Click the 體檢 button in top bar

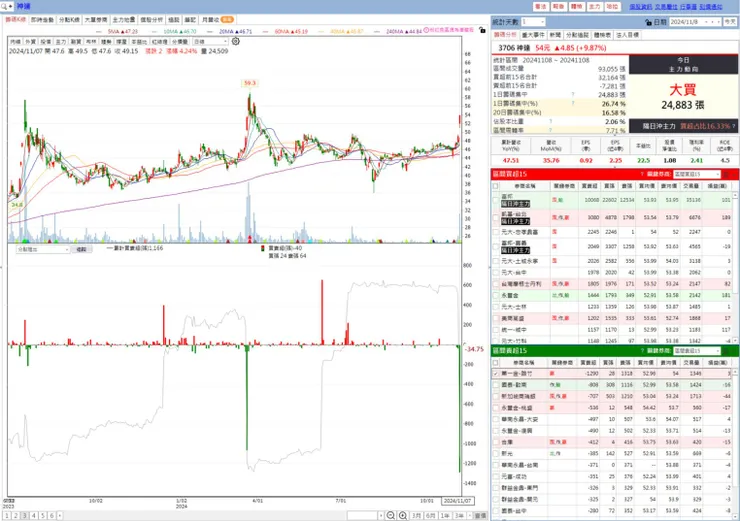tap(576, 7)
